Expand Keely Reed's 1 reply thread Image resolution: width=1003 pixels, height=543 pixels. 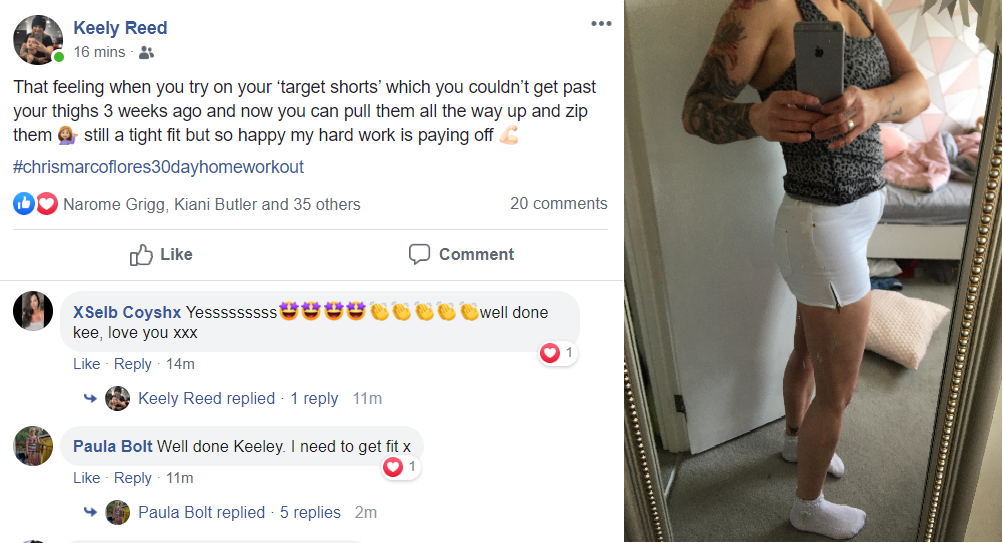tap(314, 398)
